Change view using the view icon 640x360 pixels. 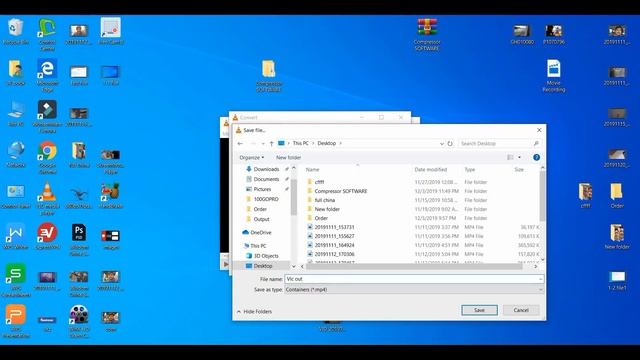[510, 158]
